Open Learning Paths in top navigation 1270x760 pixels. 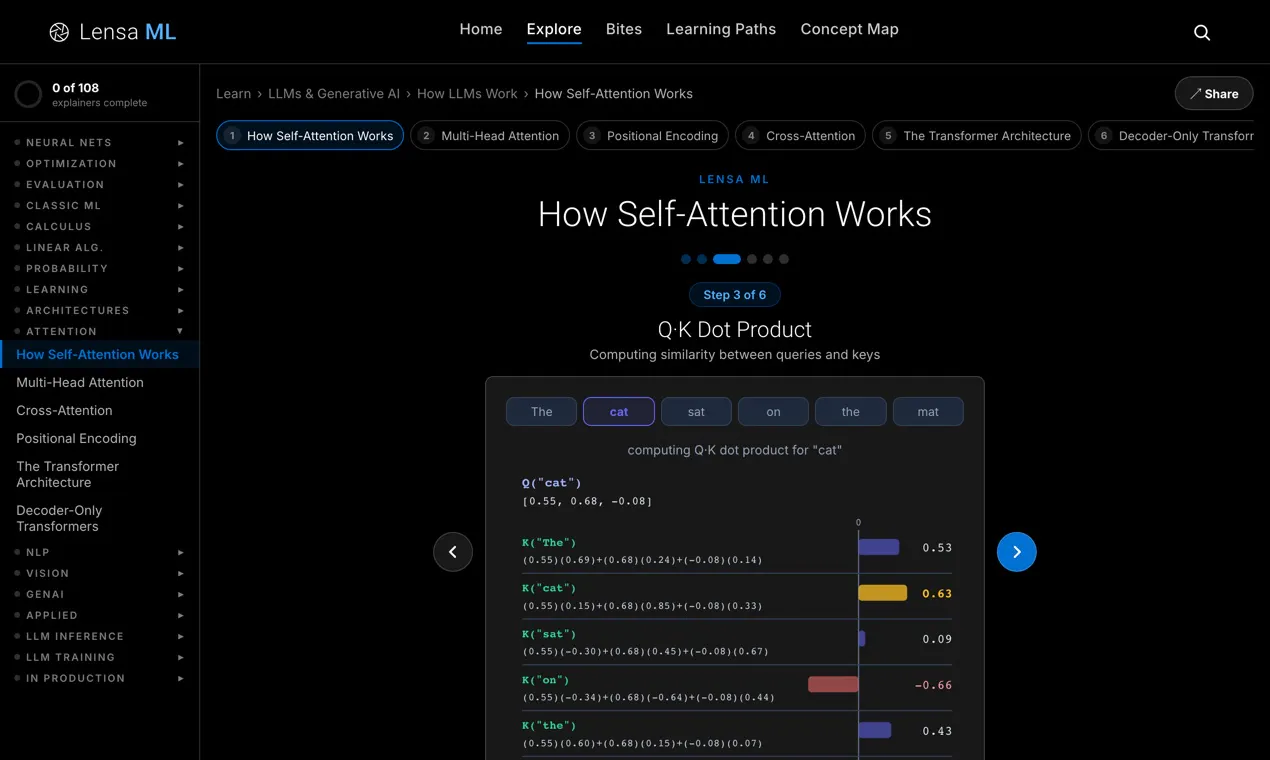click(x=721, y=29)
